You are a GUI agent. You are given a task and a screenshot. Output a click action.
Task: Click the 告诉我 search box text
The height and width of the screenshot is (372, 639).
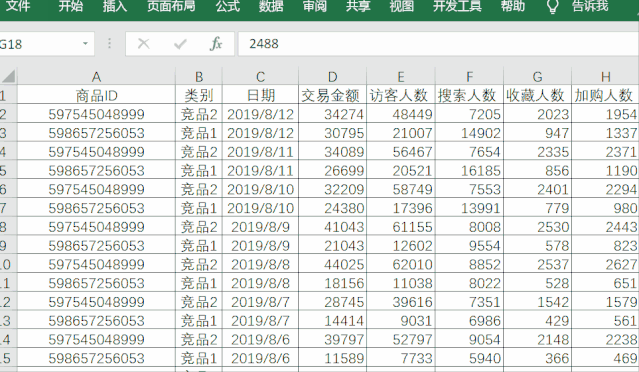[590, 6]
